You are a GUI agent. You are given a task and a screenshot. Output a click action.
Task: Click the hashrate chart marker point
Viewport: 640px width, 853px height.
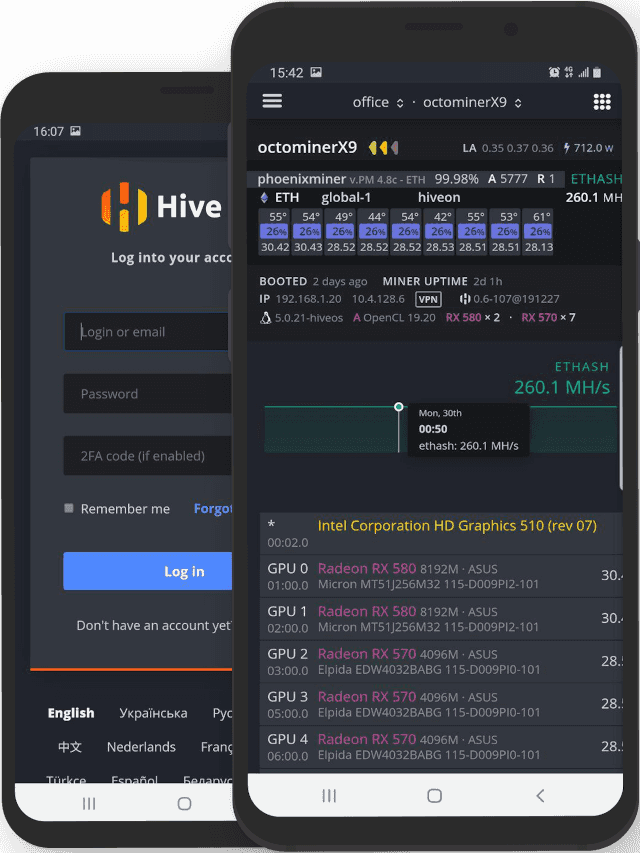pyautogui.click(x=398, y=406)
